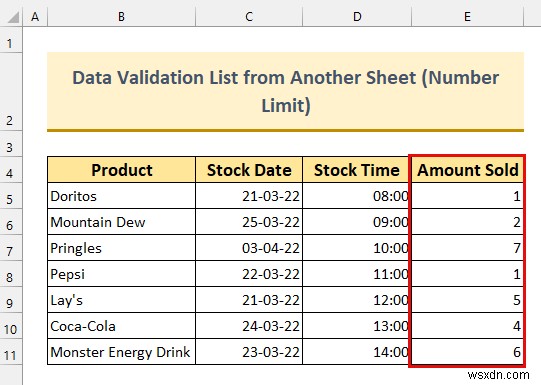541x385 pixels.
Task: Select amount sold 6 for Monster Energy Drink
Action: pyautogui.click(x=468, y=352)
